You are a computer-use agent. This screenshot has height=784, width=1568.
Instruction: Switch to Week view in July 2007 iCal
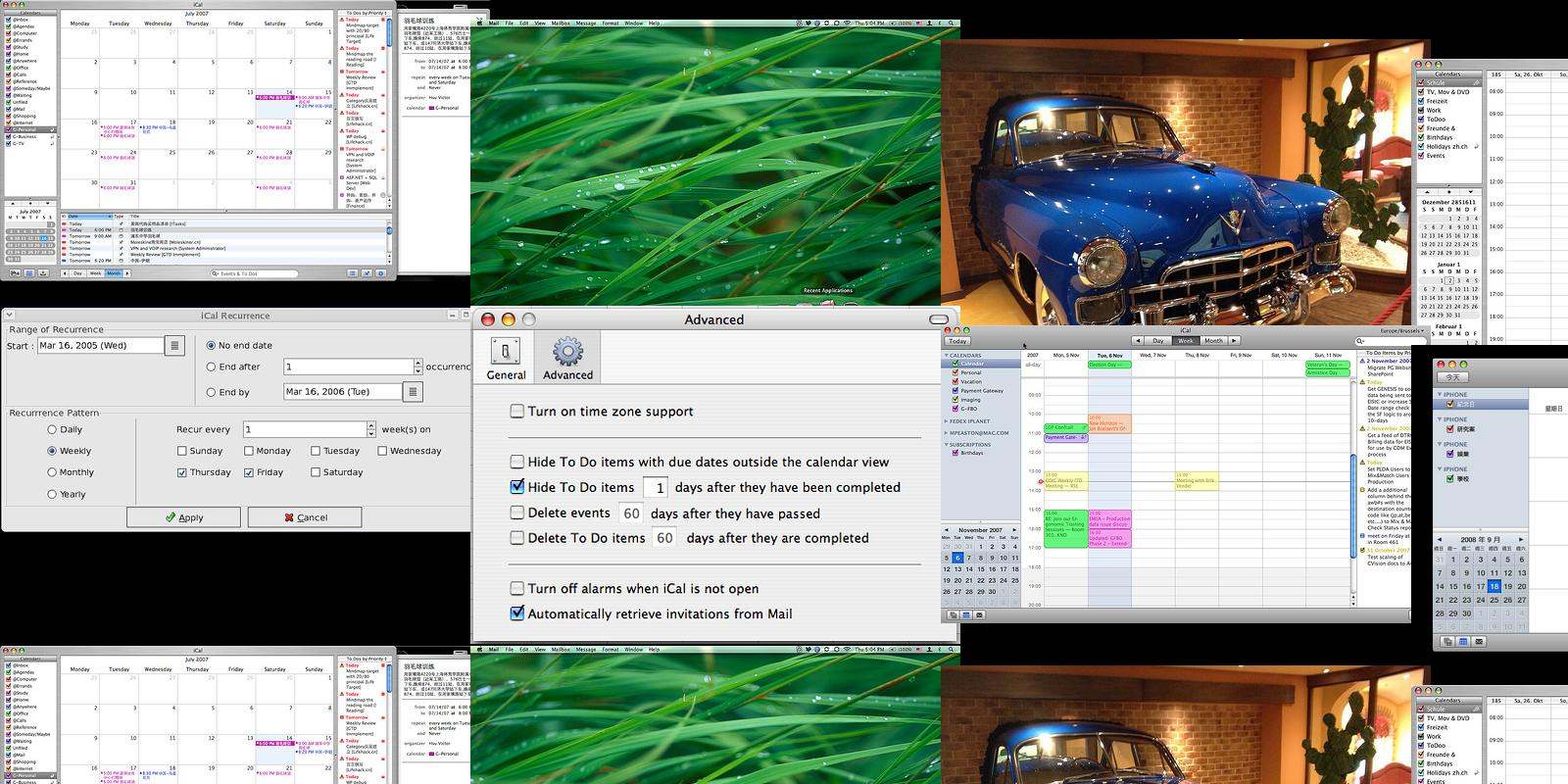(x=95, y=273)
